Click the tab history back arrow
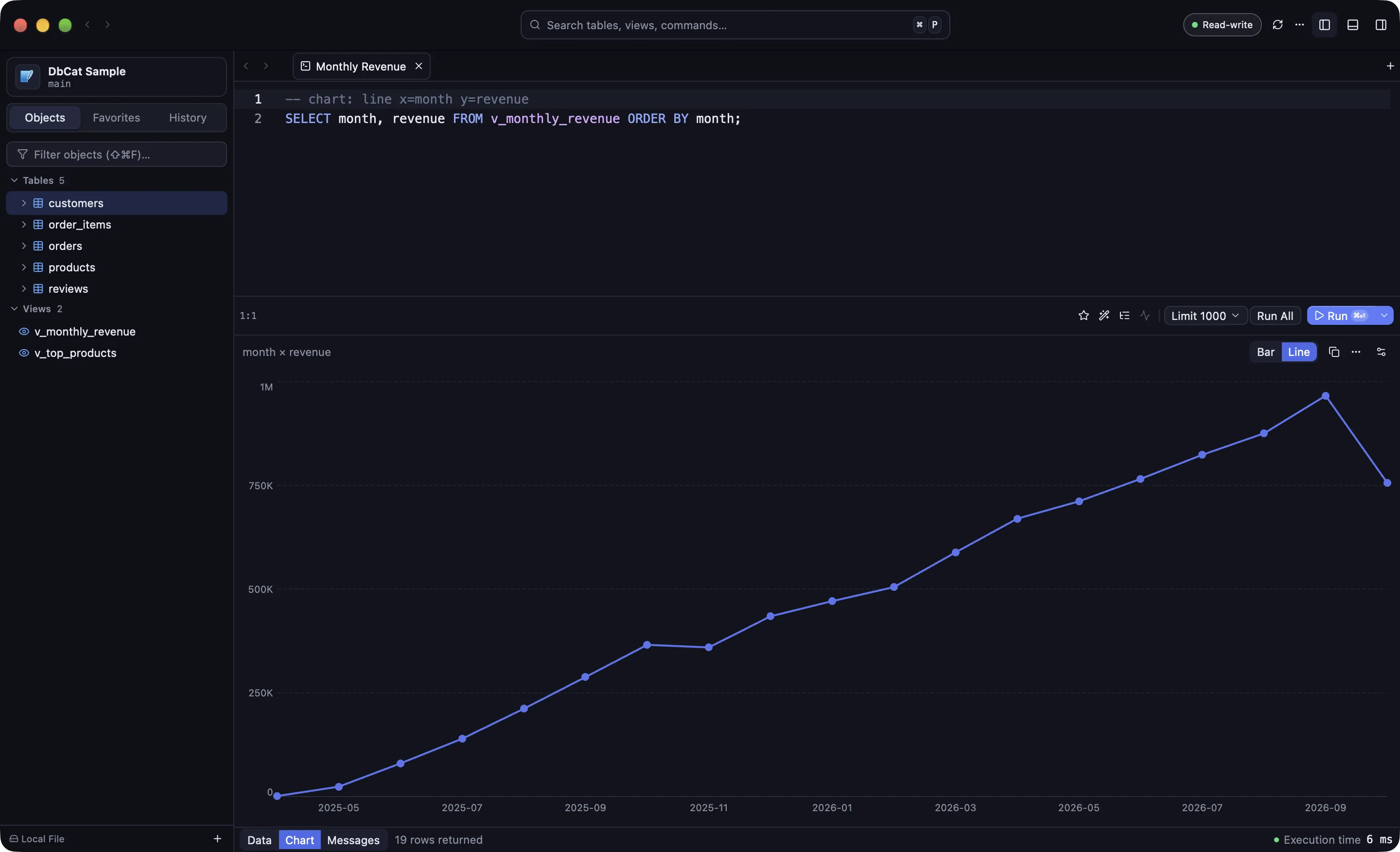The width and height of the screenshot is (1400, 852). 246,66
